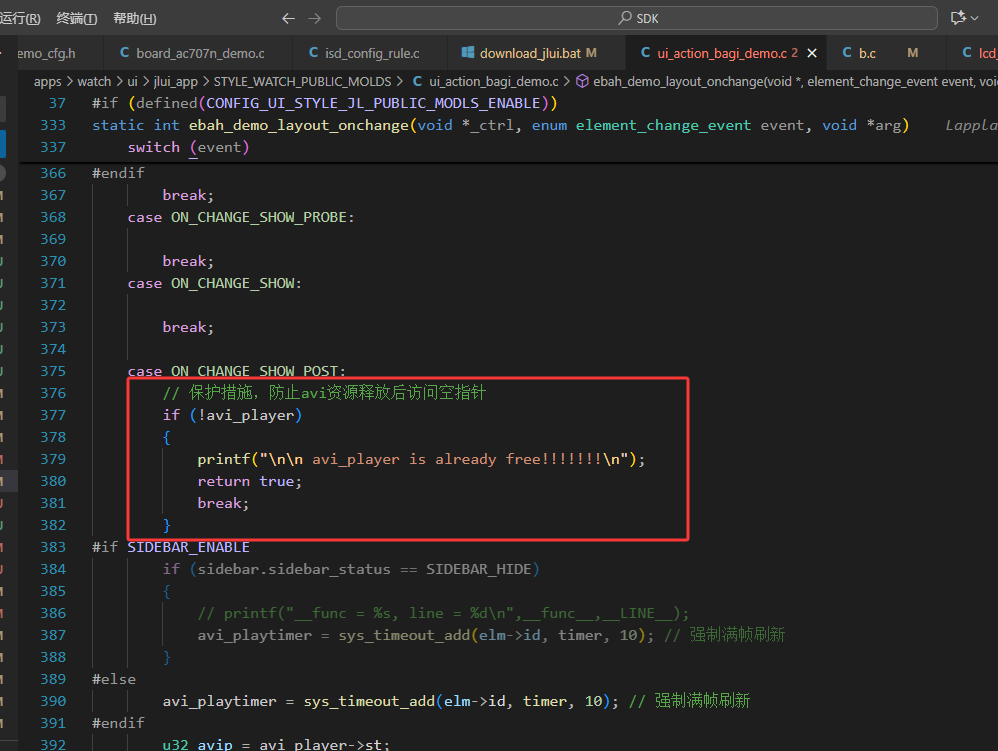Image resolution: width=998 pixels, height=751 pixels.
Task: Switch to the board_ac707n_demo.c tab
Action: 200,53
